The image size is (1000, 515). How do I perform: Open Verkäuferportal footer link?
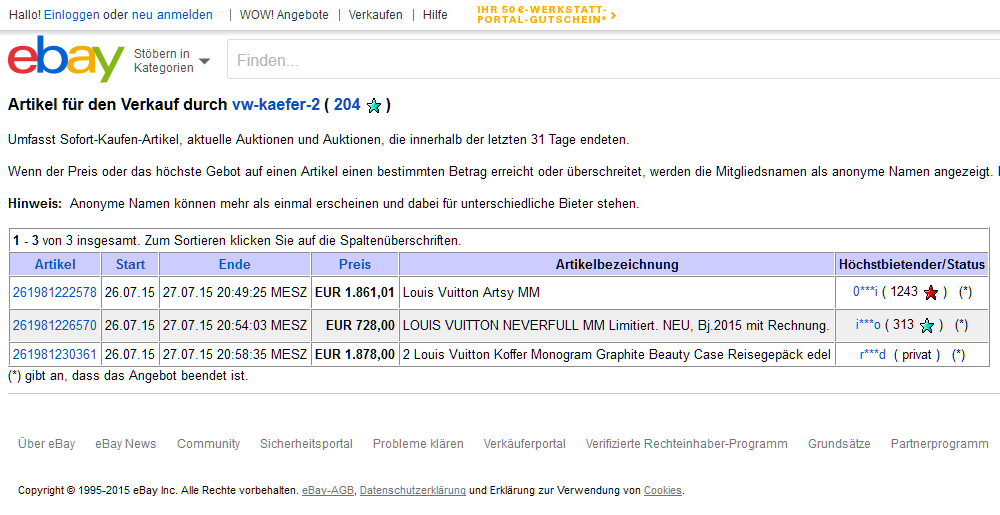click(524, 444)
